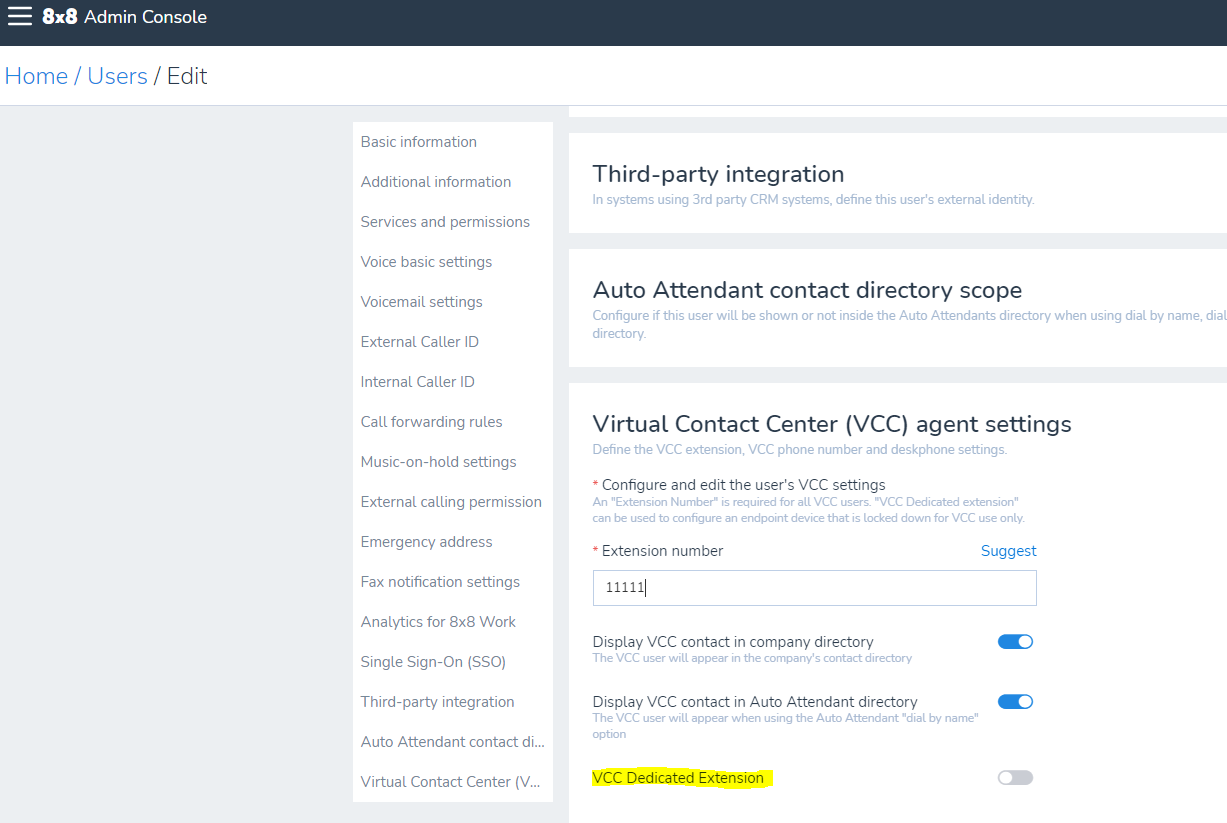
Task: Select Third-party integration in side menu
Action: point(438,702)
